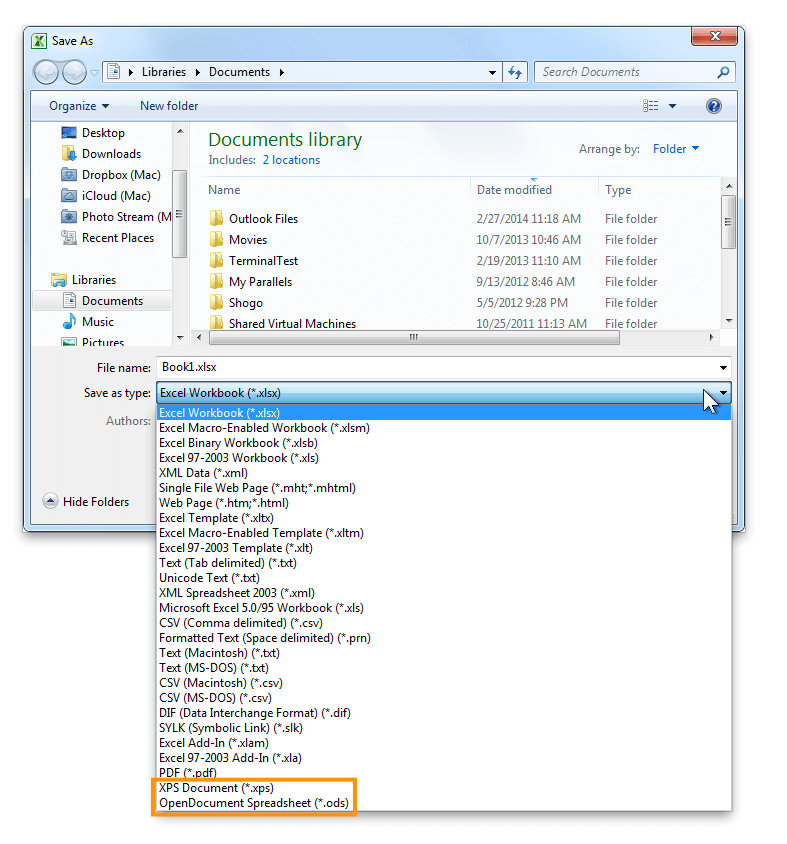Image resolution: width=787 pixels, height=844 pixels.
Task: Click the TerminalTest folder icon
Action: pyautogui.click(x=216, y=261)
